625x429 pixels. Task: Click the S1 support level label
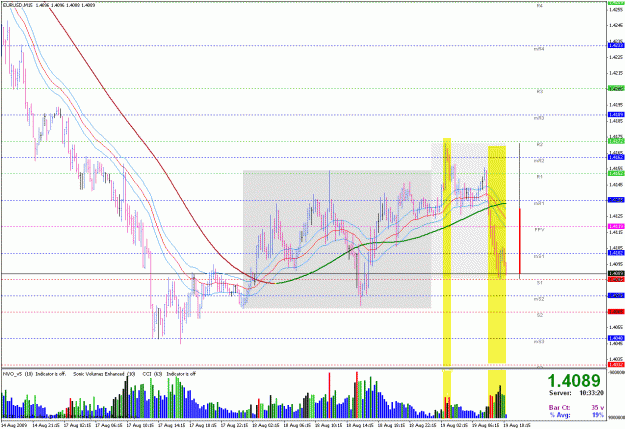pyautogui.click(x=539, y=283)
